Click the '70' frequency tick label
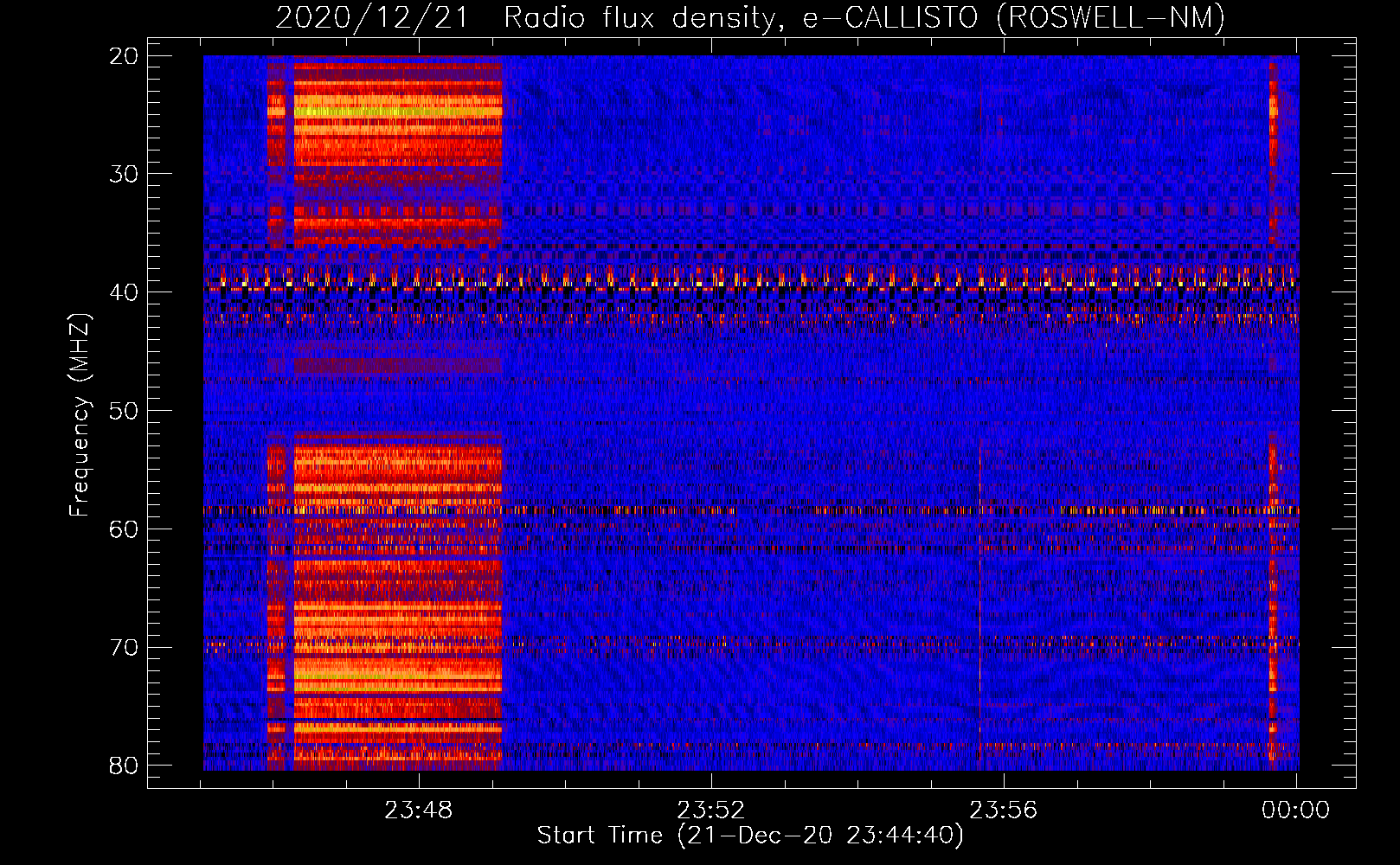This screenshot has width=1400, height=865. (x=124, y=648)
